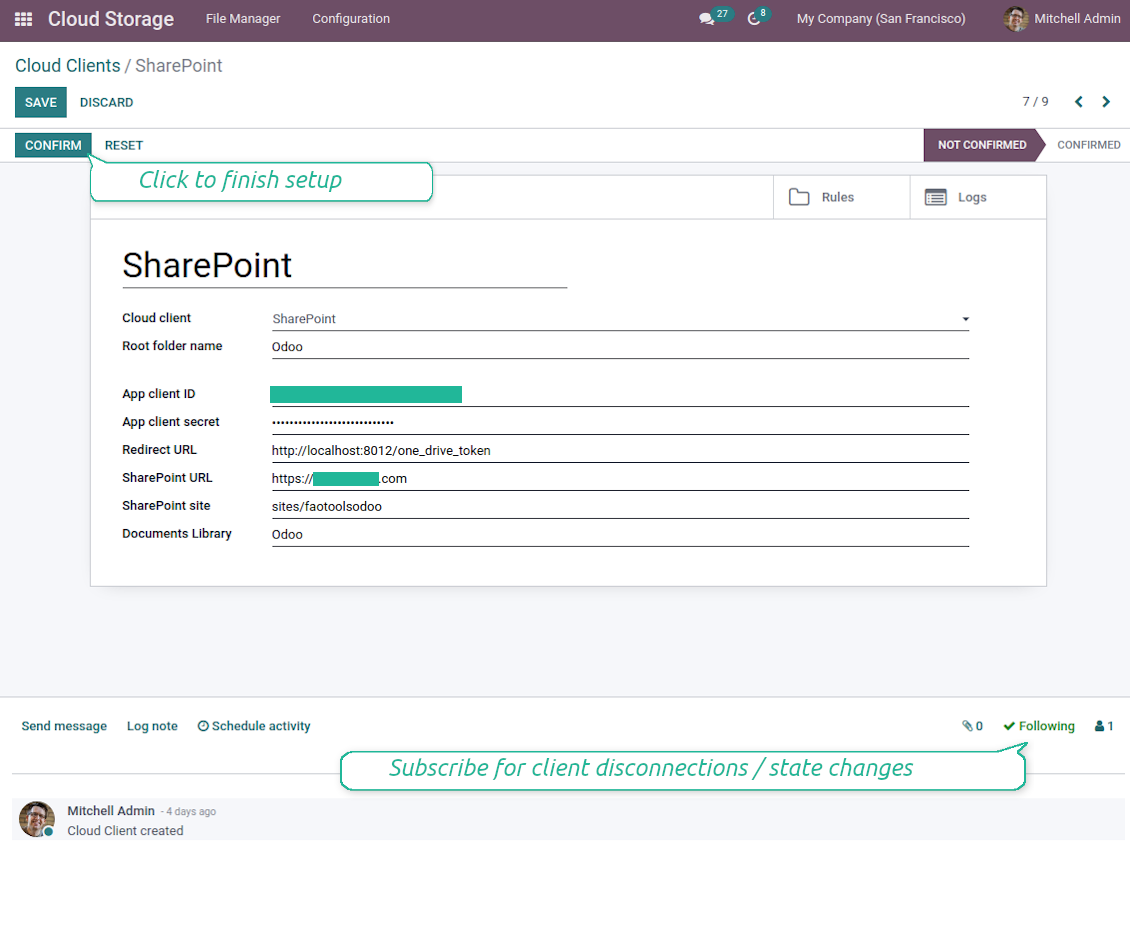This screenshot has height=927, width=1130.
Task: Edit the SharePoint name title field
Action: click(x=344, y=265)
